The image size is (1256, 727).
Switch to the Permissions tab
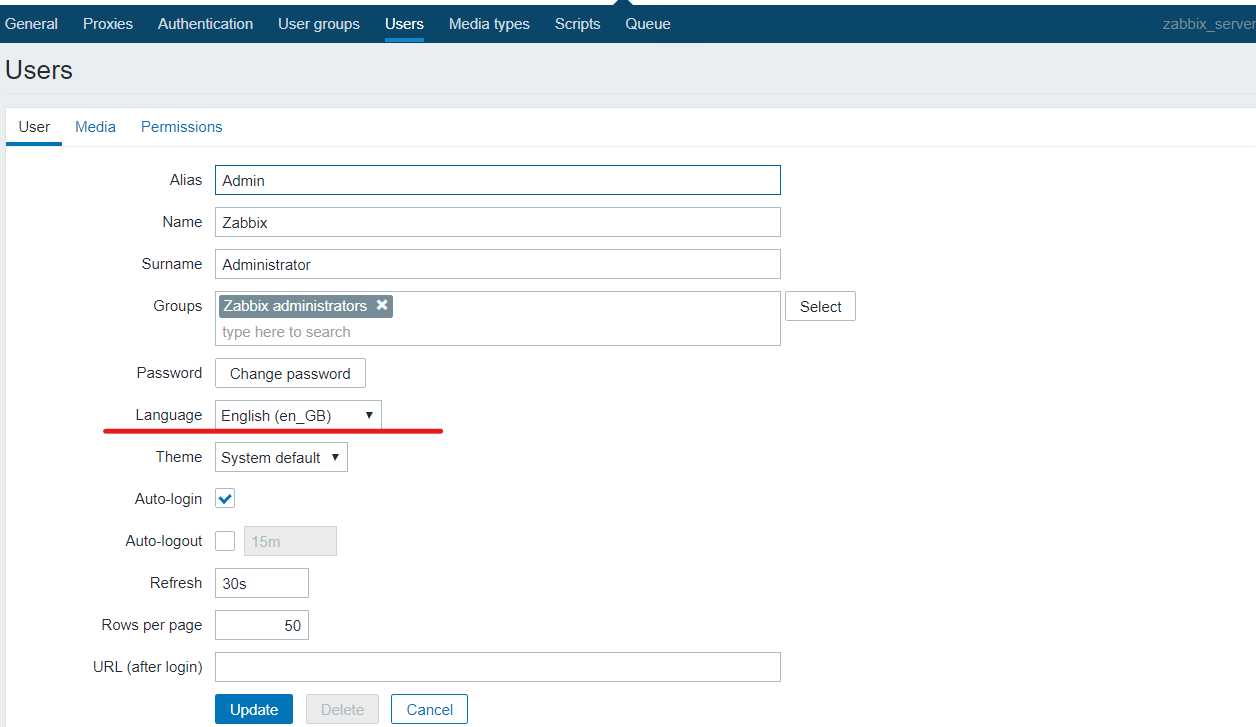tap(181, 127)
